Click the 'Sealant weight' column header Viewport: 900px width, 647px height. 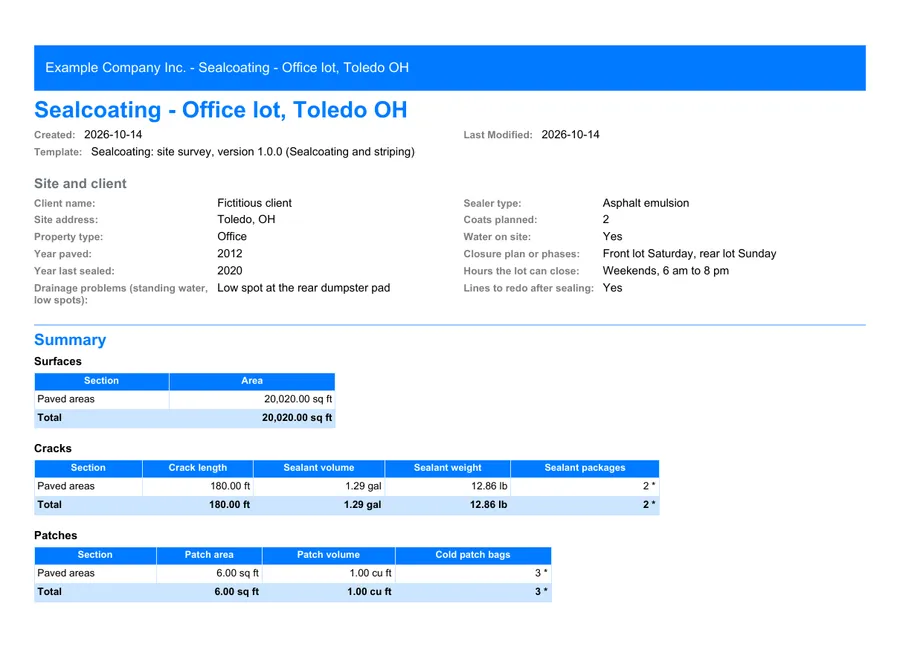(x=448, y=468)
